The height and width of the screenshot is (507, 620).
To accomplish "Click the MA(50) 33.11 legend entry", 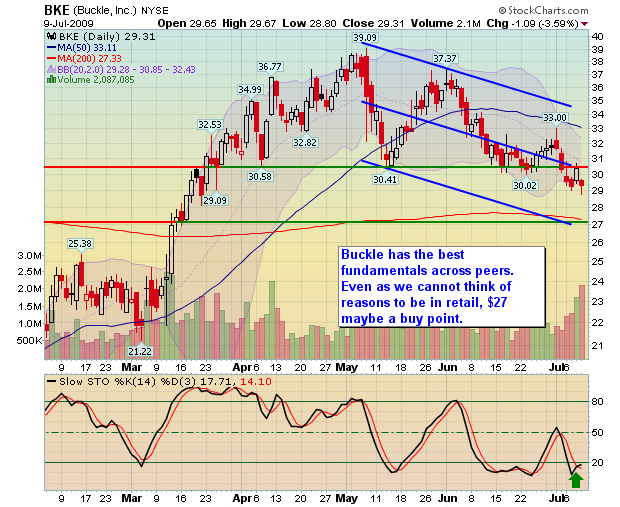I will tap(87, 48).
